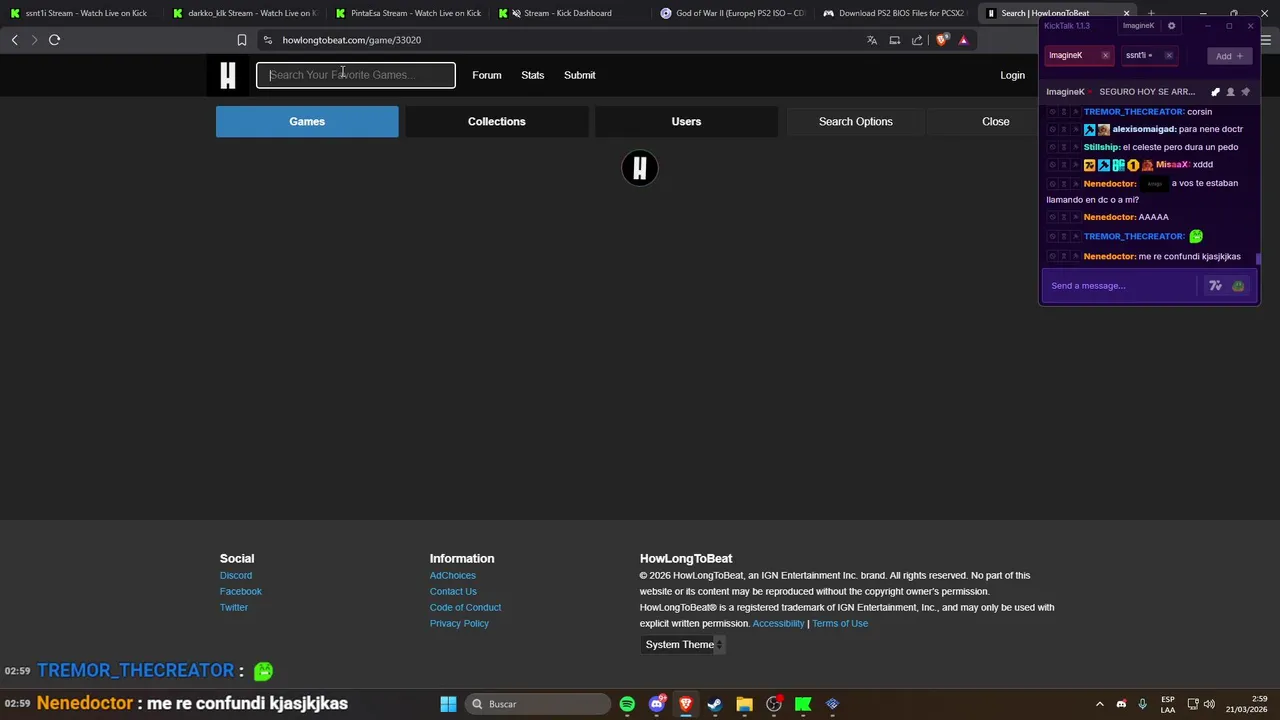
Task: Click the share icon in the address bar
Action: click(x=918, y=40)
